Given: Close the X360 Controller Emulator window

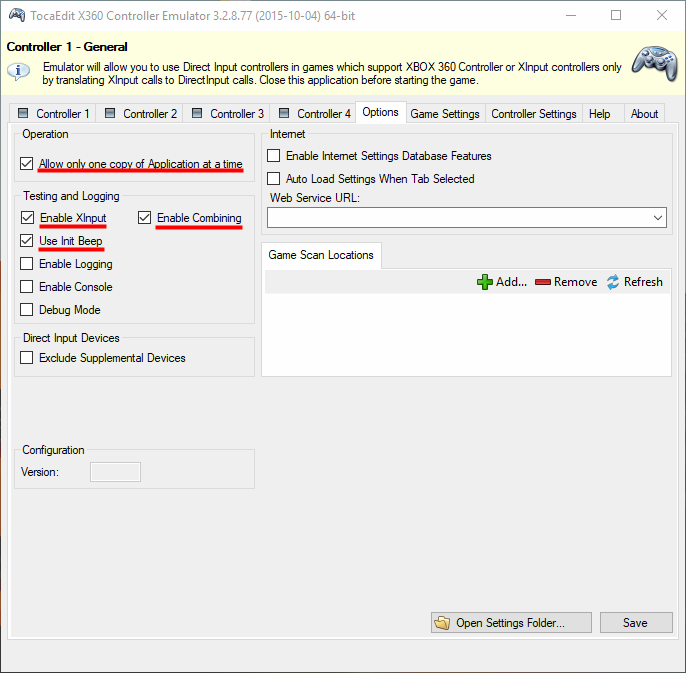Looking at the screenshot, I should pyautogui.click(x=662, y=15).
